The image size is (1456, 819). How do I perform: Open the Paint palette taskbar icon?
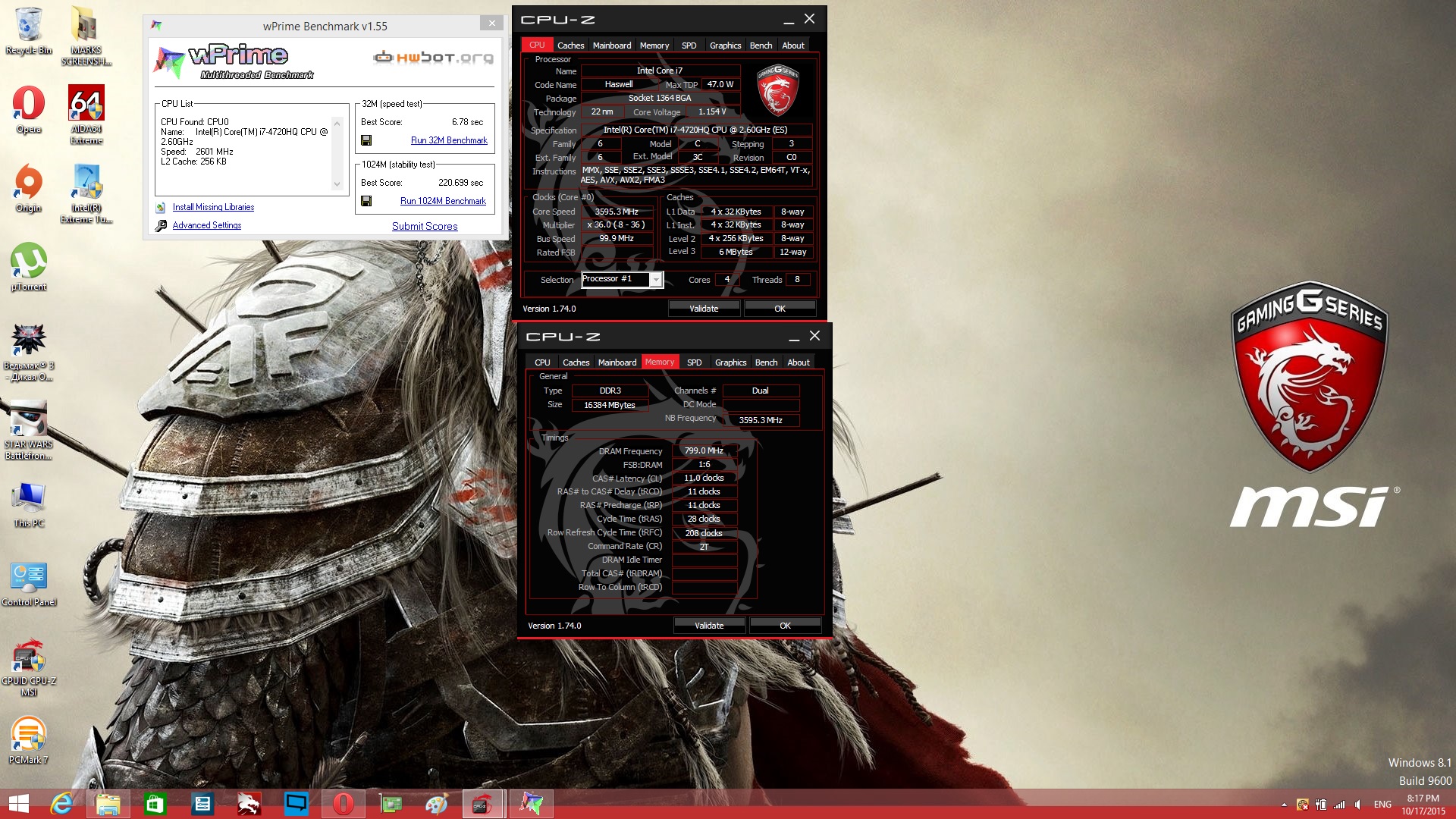pyautogui.click(x=437, y=804)
